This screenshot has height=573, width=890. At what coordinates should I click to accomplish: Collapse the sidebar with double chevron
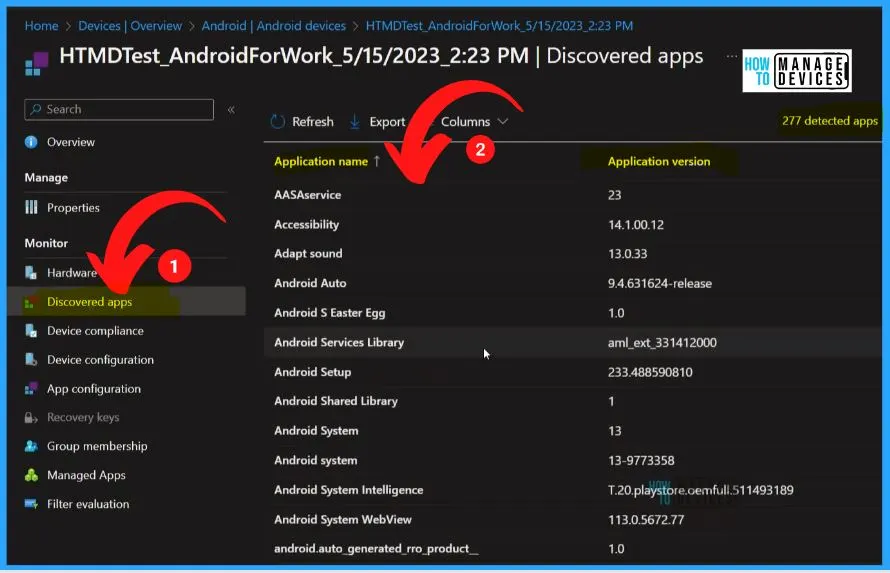231,109
